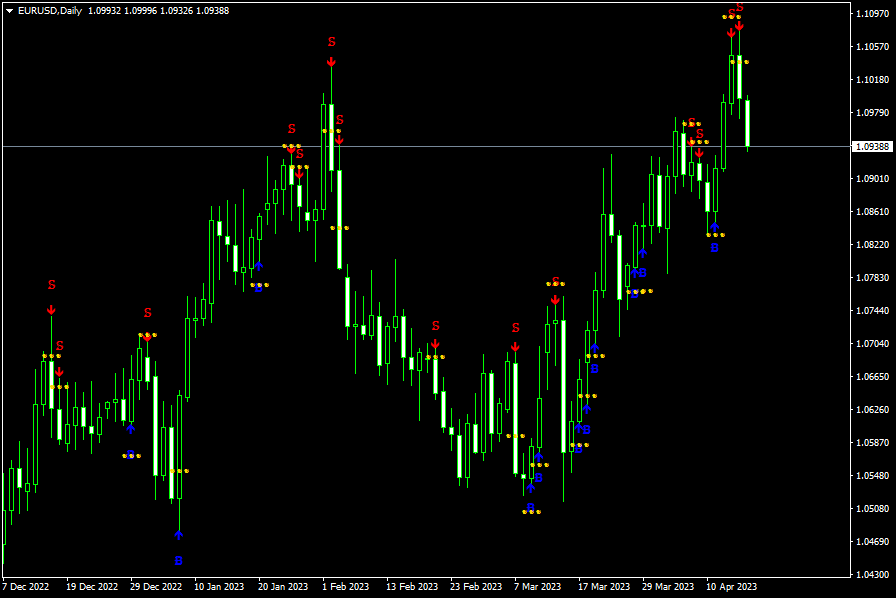
Task: Select the high price 1.09996 in header
Action: [x=141, y=11]
